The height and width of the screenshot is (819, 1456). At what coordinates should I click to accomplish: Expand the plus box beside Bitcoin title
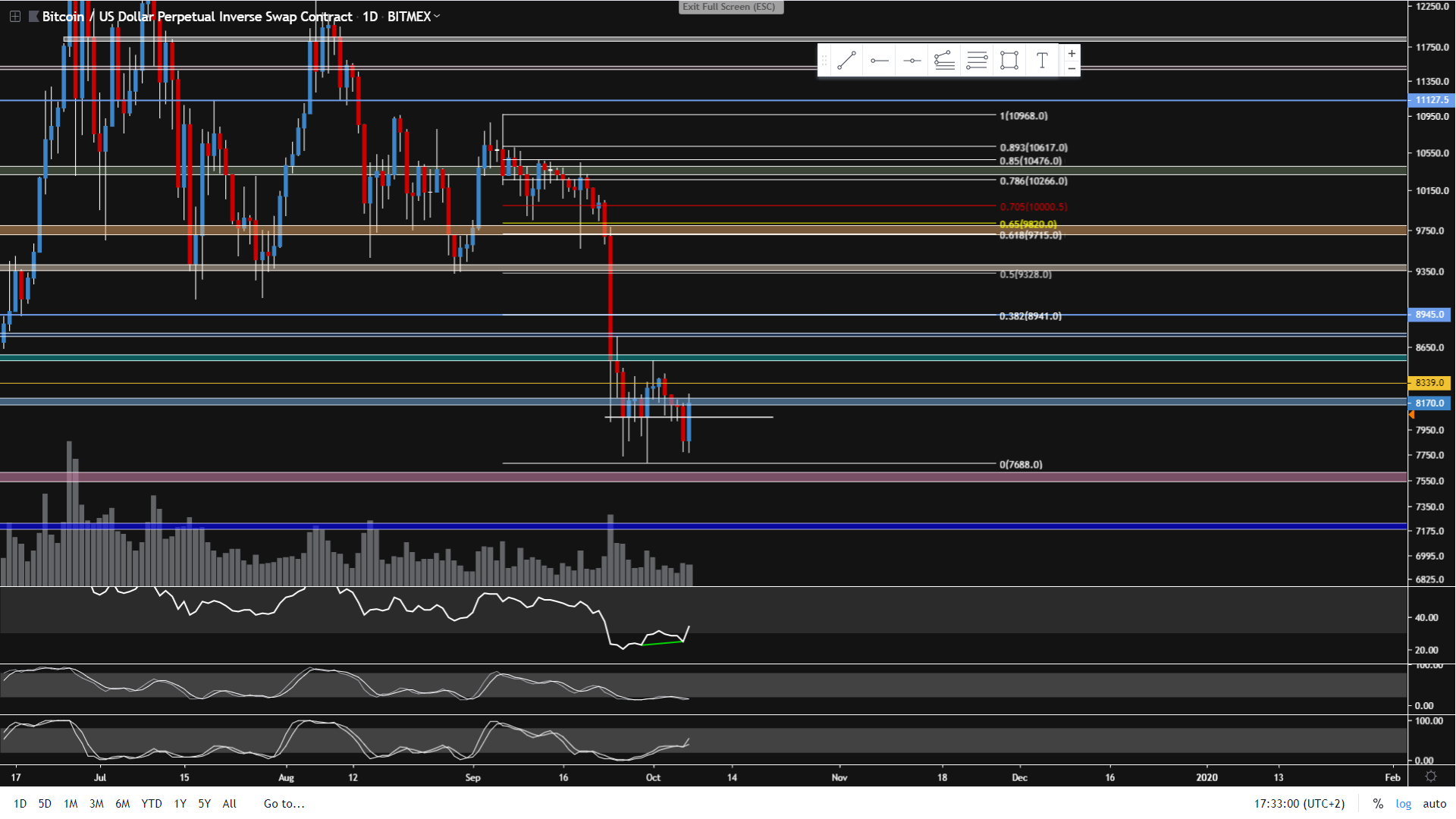point(14,16)
